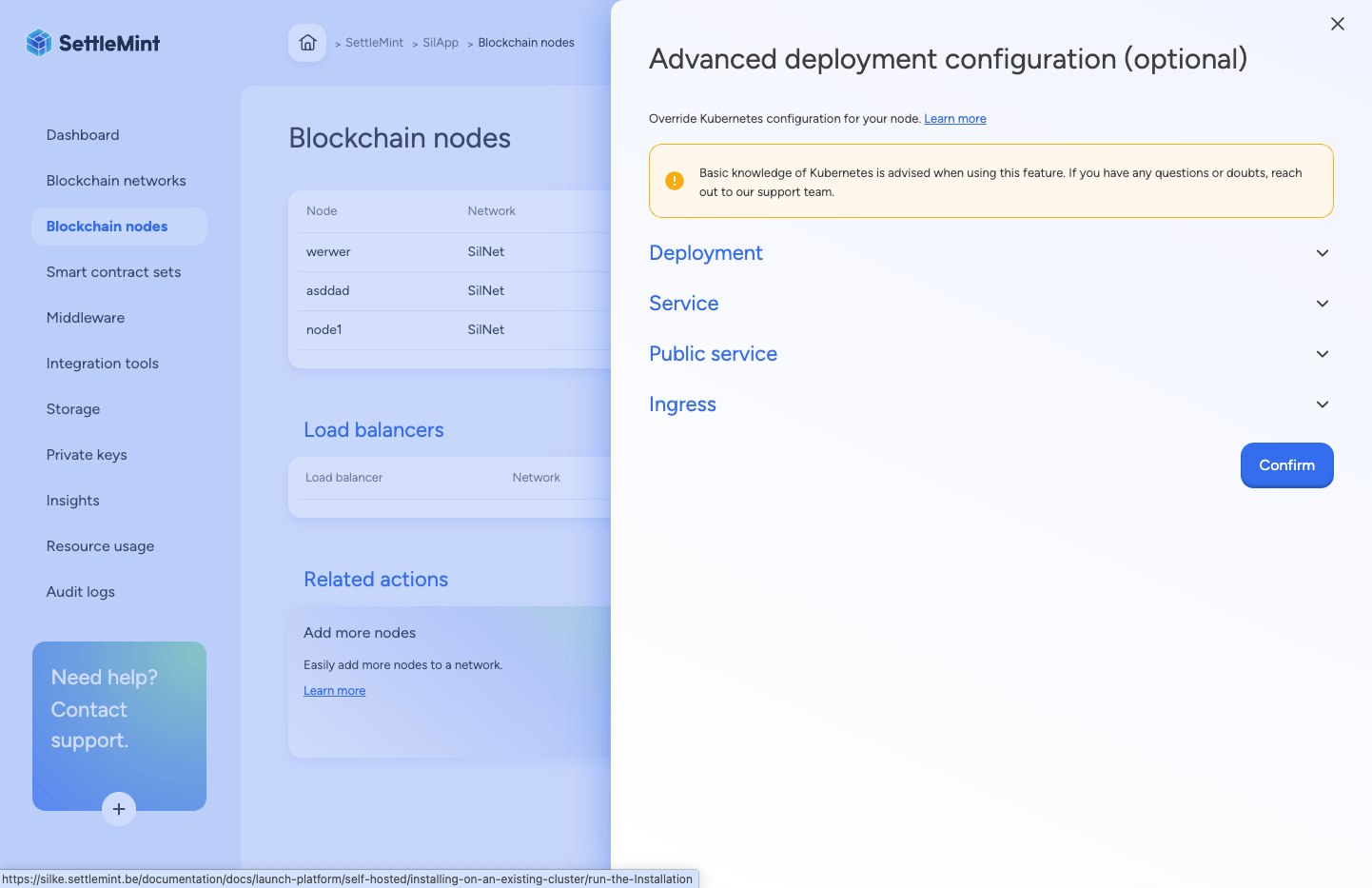Expand the Deployment section

click(x=706, y=253)
